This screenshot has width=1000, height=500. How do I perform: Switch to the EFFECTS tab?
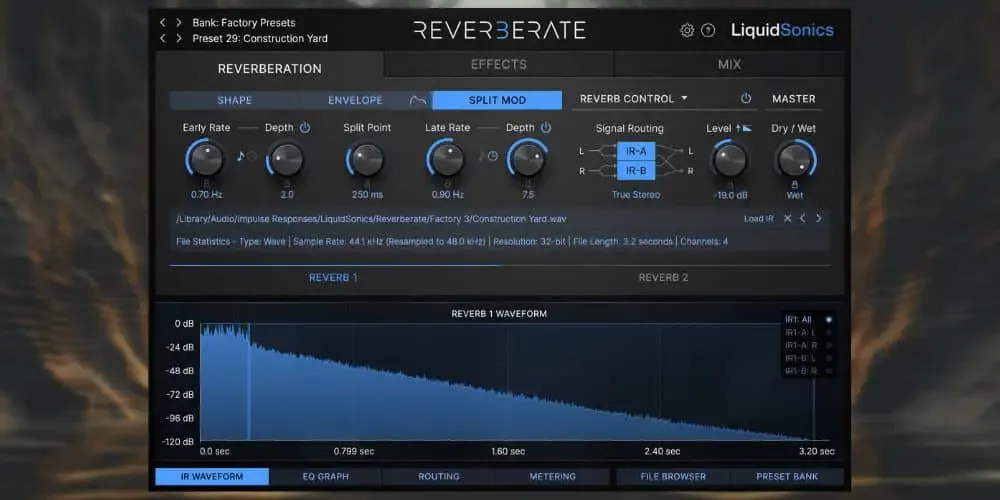point(499,64)
